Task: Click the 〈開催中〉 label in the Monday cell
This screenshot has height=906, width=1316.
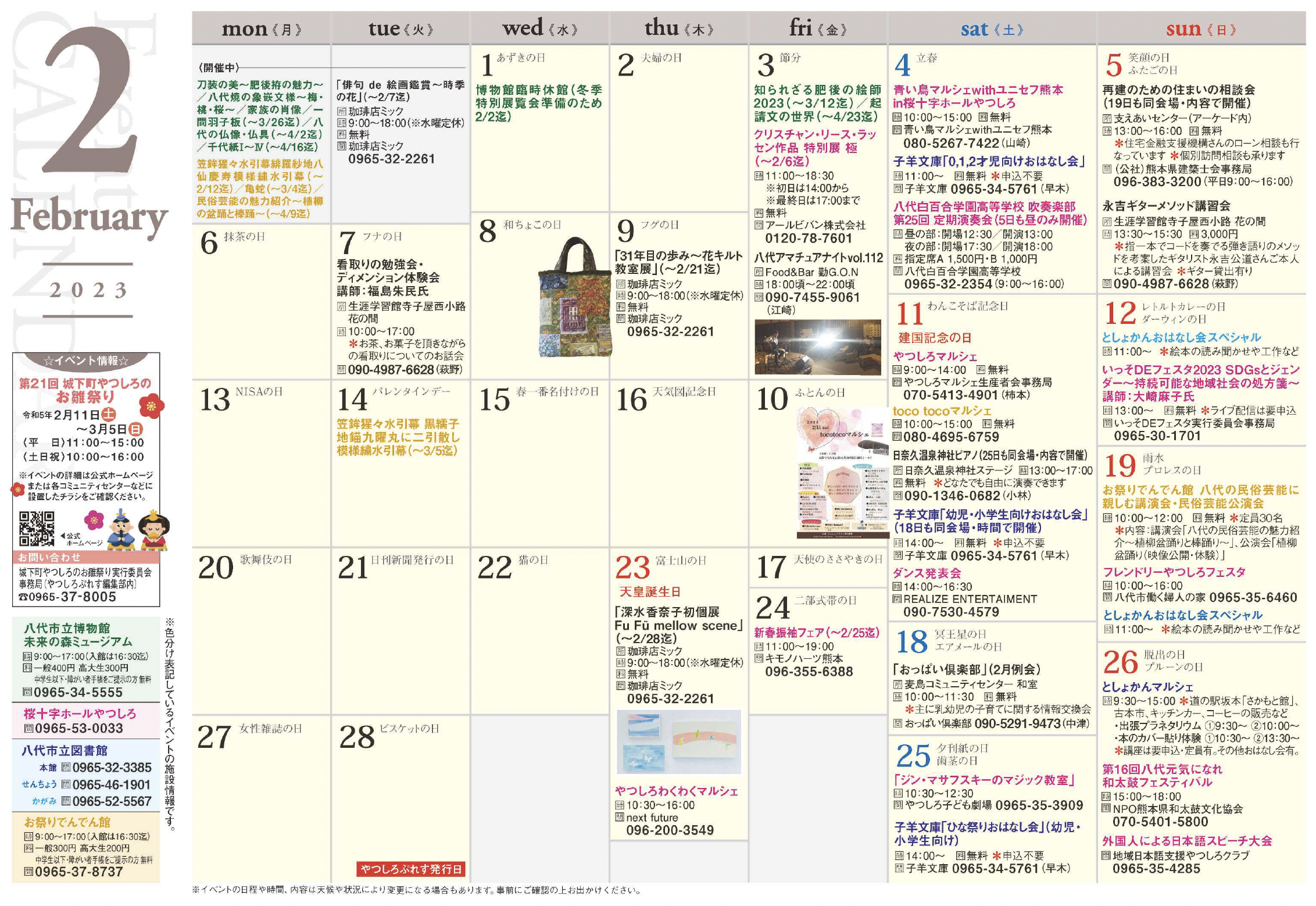Action: point(219,68)
